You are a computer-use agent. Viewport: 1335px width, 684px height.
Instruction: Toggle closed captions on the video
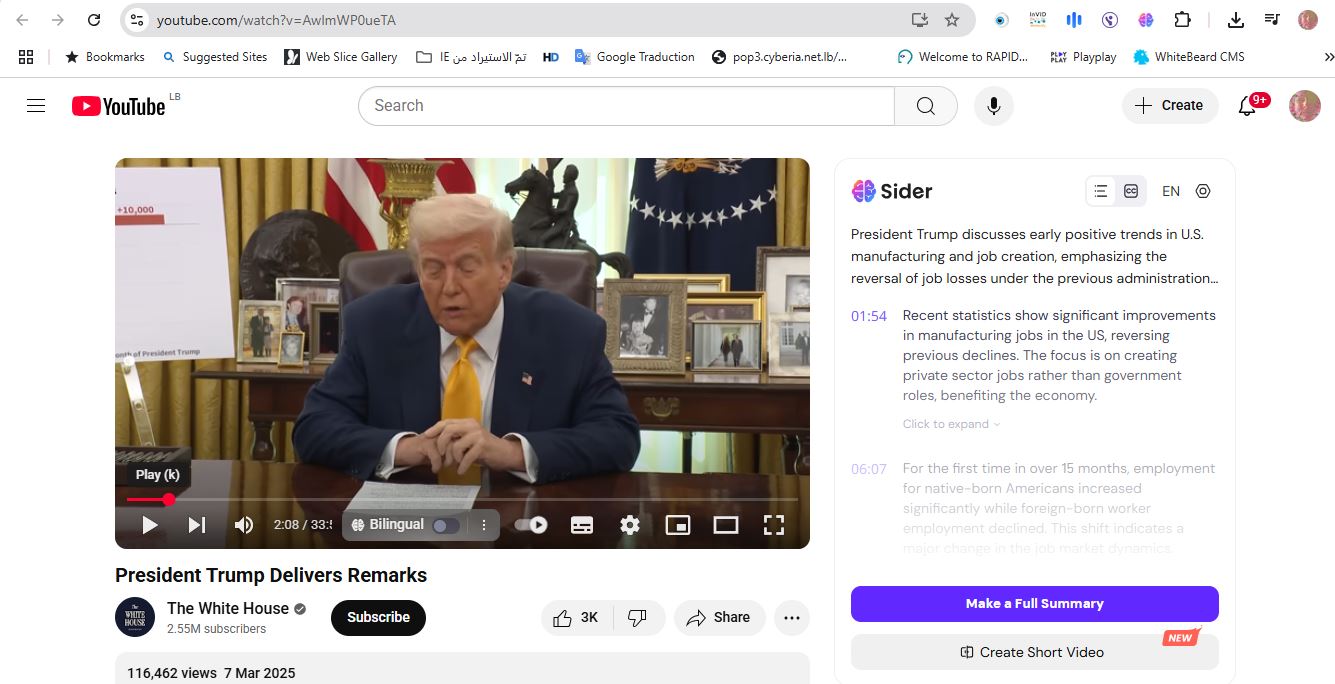click(582, 525)
